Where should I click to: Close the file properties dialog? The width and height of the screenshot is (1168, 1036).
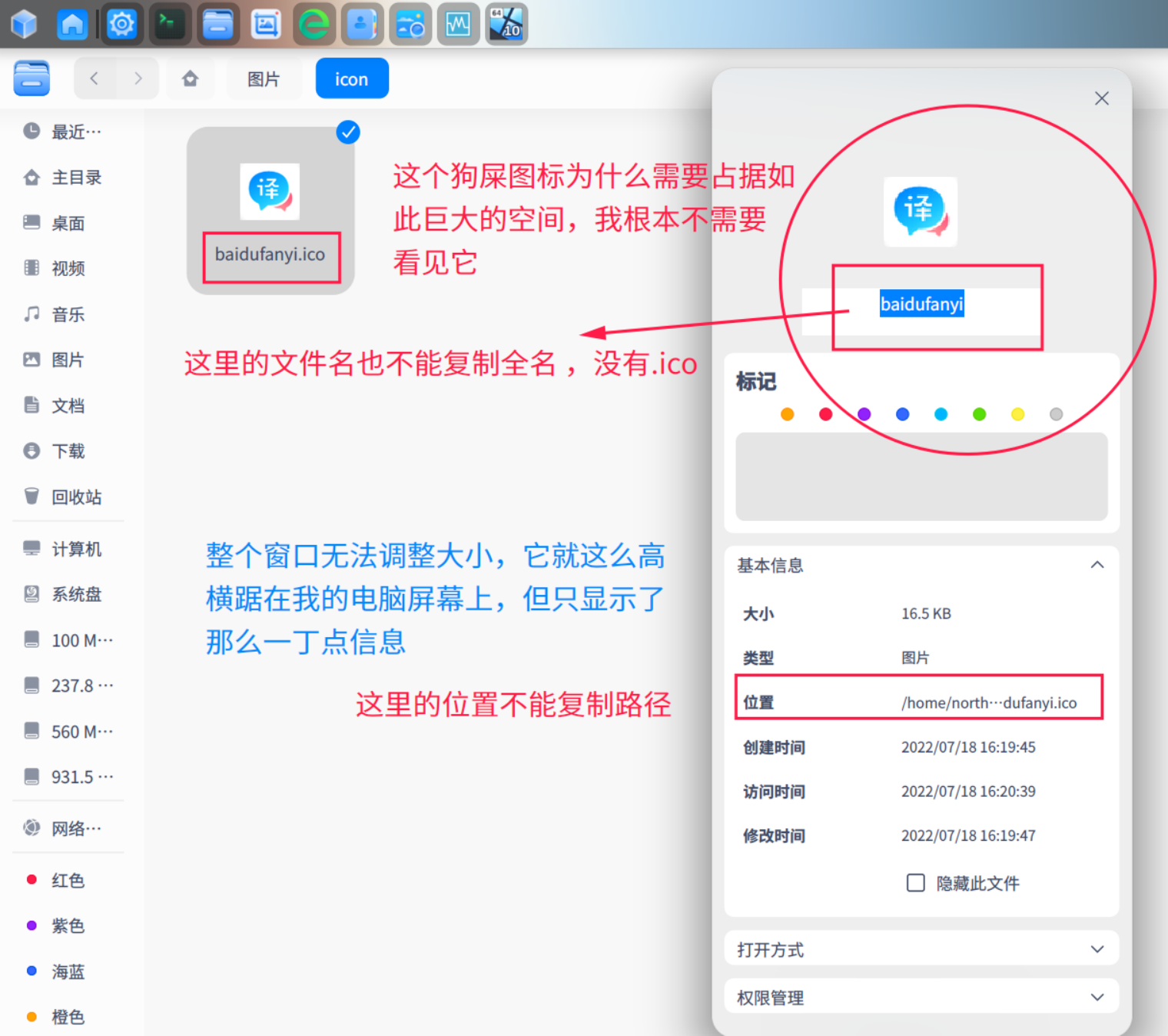coord(1102,98)
